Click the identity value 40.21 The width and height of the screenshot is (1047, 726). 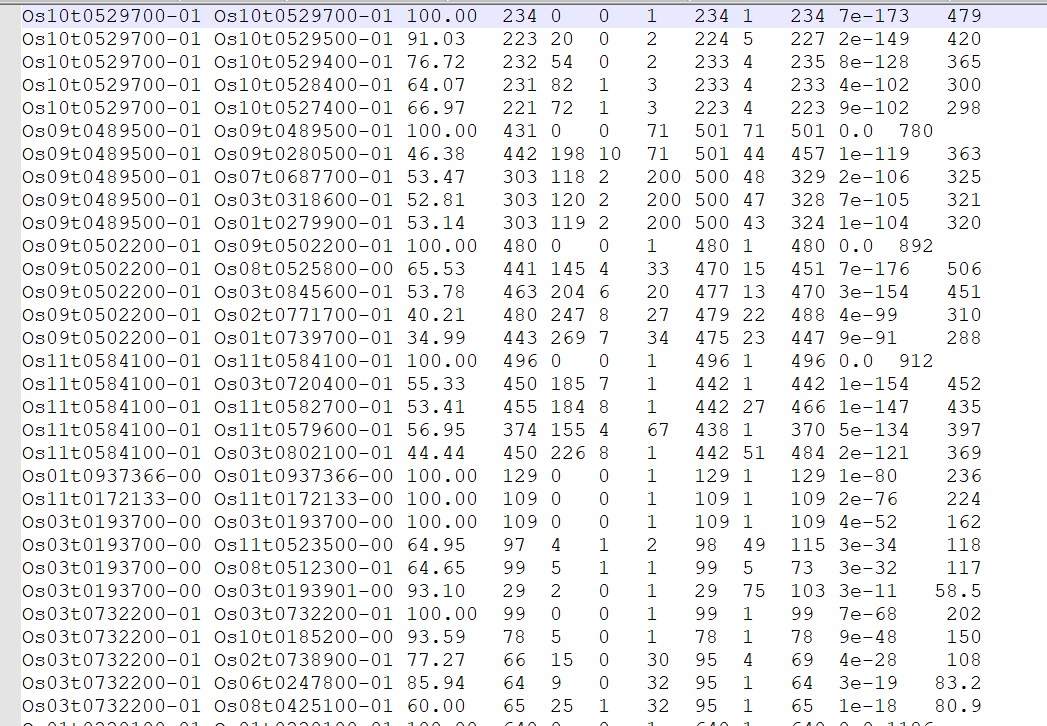(442, 315)
